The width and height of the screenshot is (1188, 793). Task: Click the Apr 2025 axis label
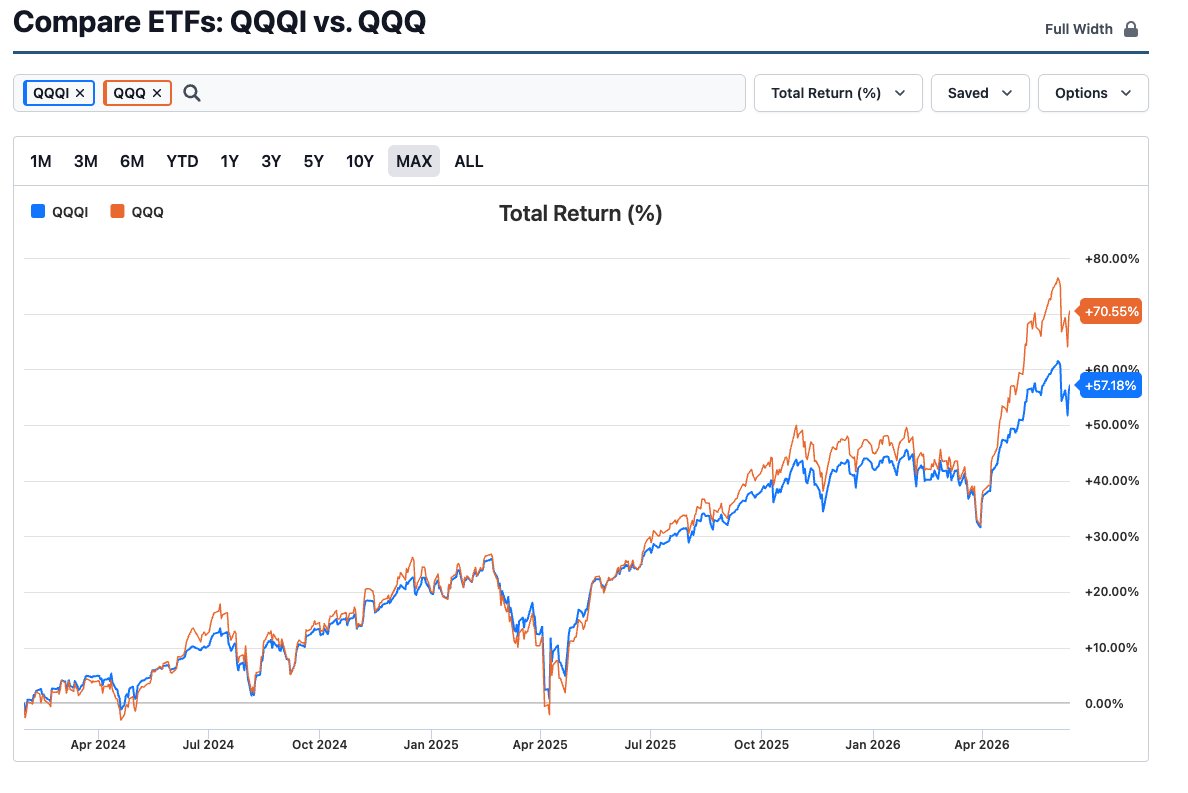(x=539, y=745)
